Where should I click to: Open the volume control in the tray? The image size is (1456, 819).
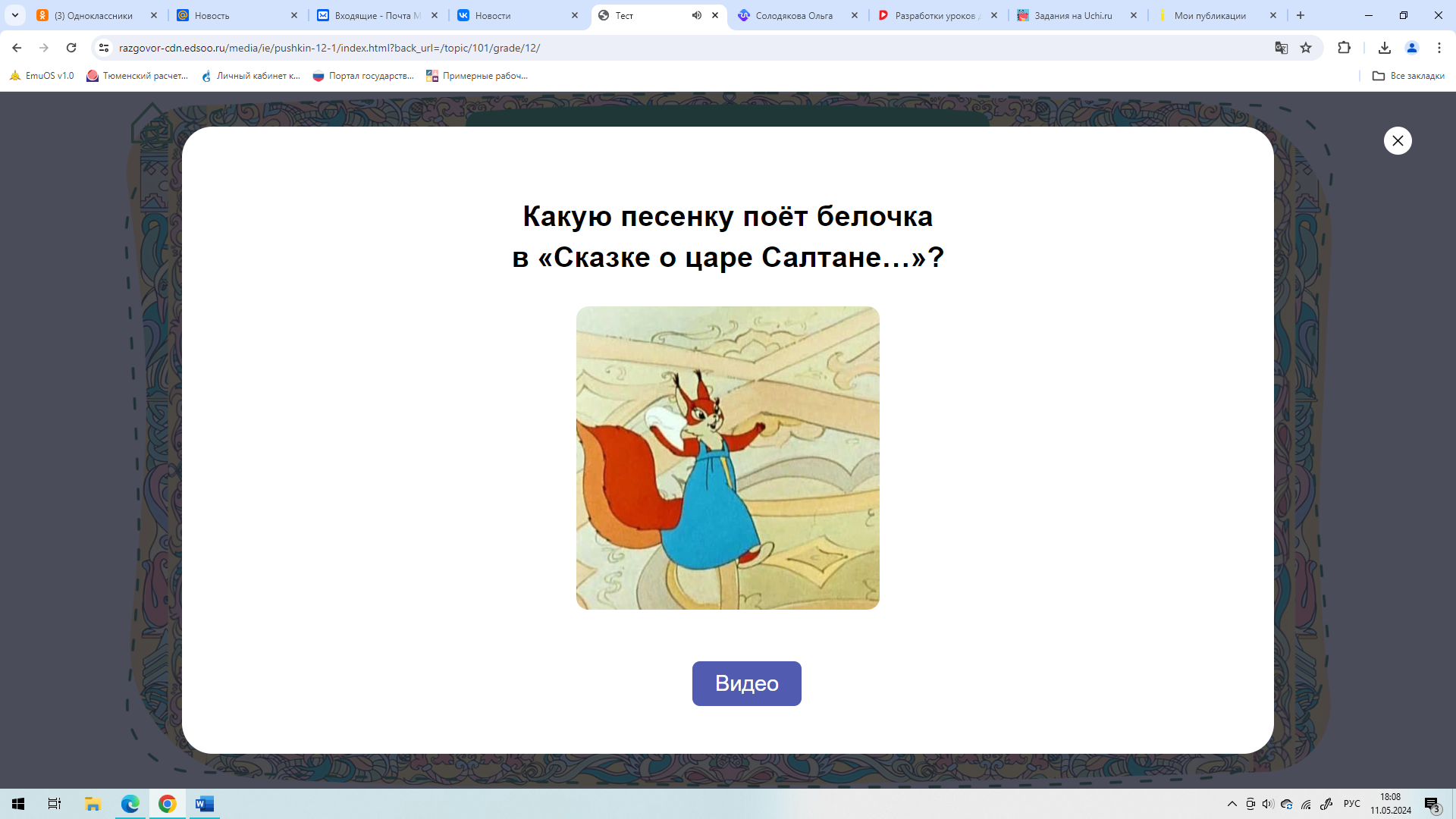[1268, 804]
